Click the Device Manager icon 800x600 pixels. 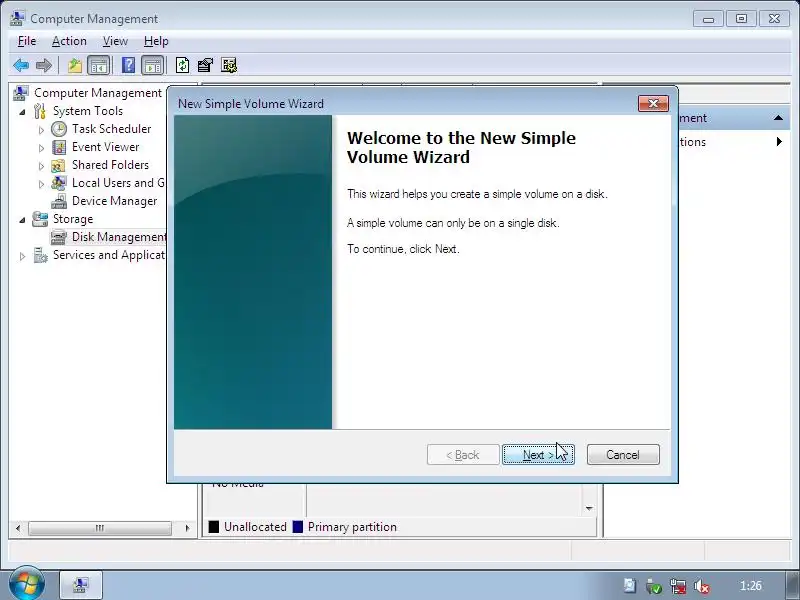click(59, 201)
